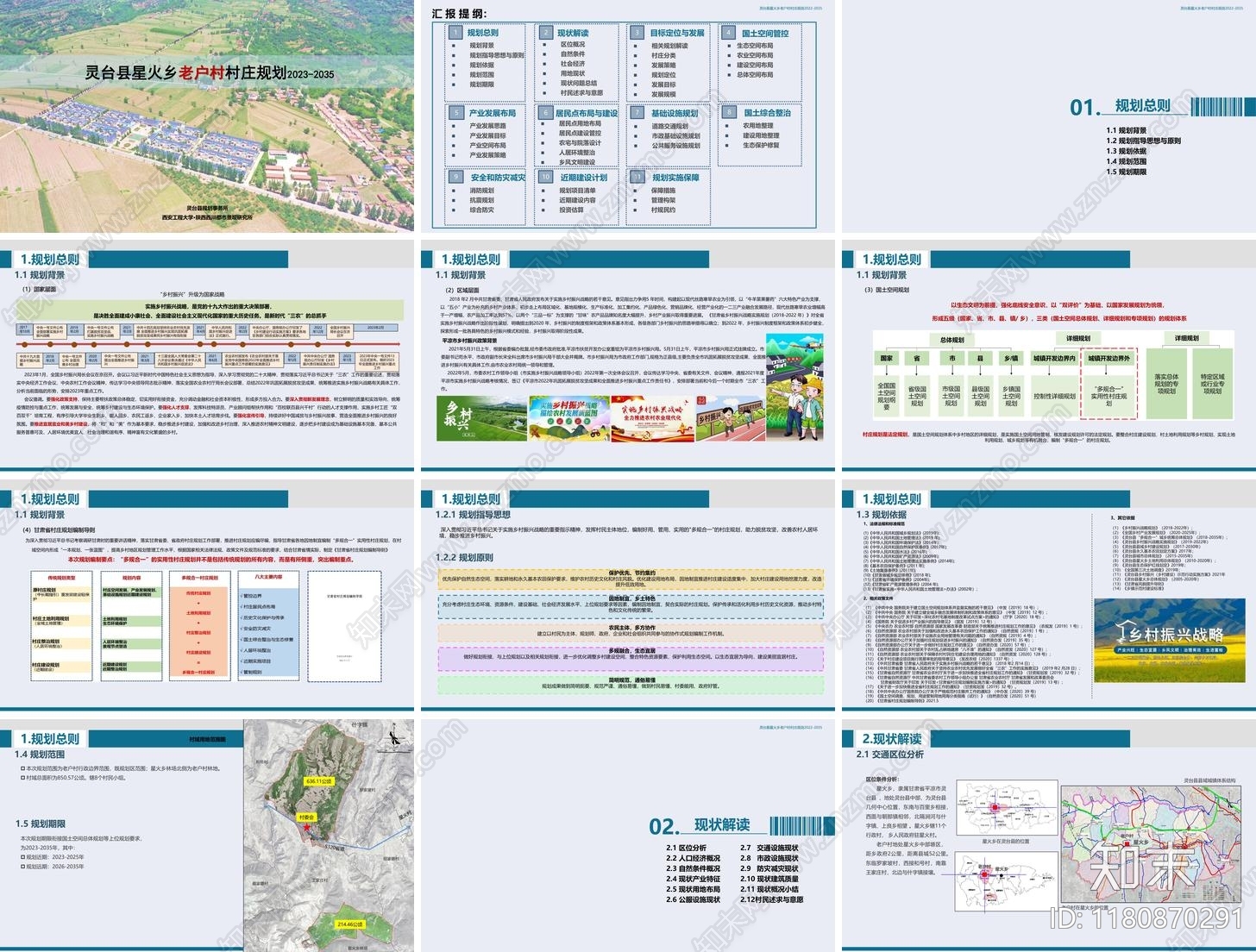This screenshot has width=1256, height=952.
Task: Open the cover slide with aerial village photo
Action: pyautogui.click(x=207, y=116)
